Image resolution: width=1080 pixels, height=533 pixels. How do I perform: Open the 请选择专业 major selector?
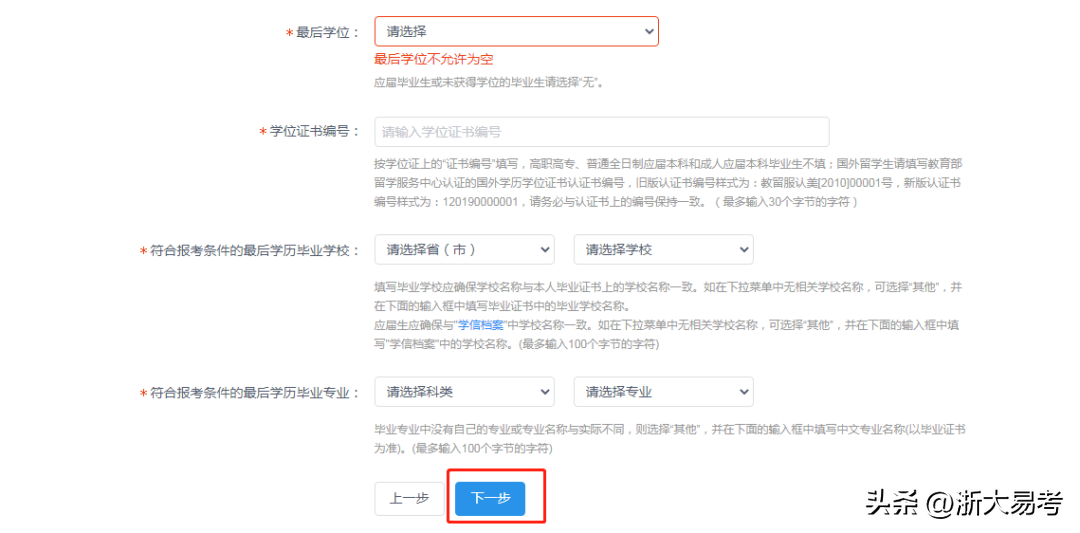(x=662, y=391)
